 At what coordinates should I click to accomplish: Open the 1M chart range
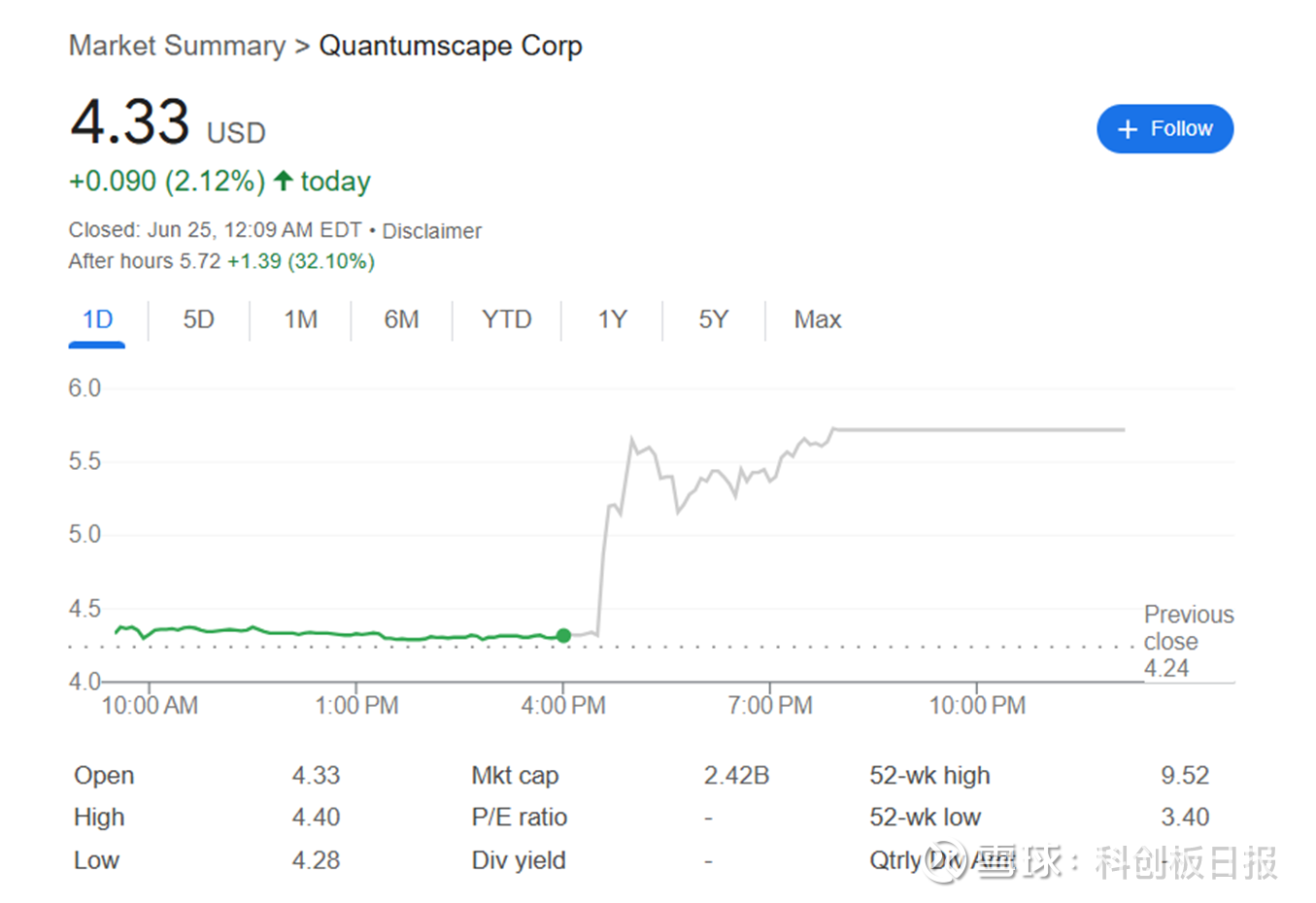coord(300,319)
